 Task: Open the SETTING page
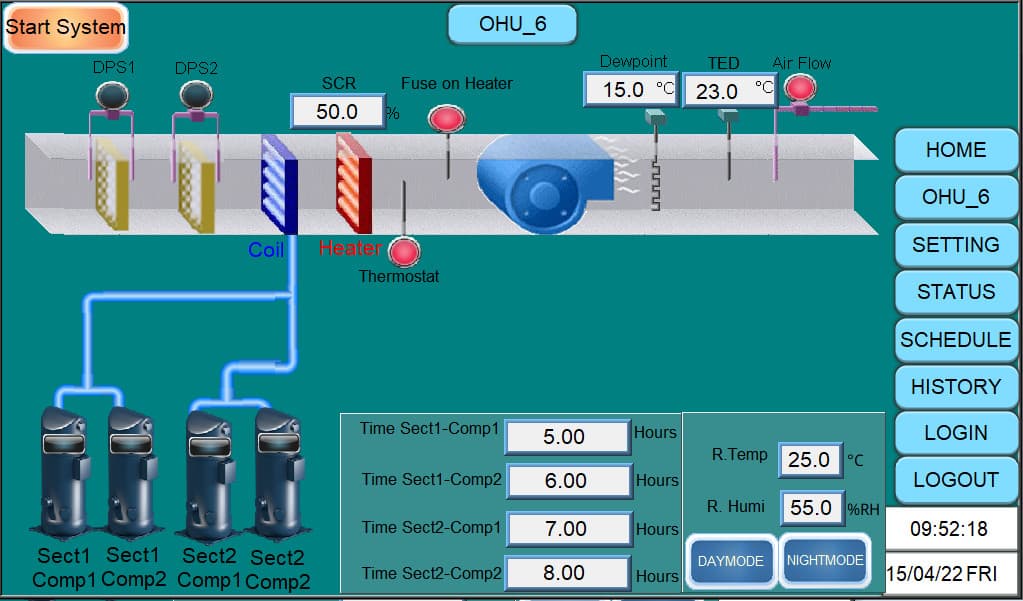pos(955,245)
